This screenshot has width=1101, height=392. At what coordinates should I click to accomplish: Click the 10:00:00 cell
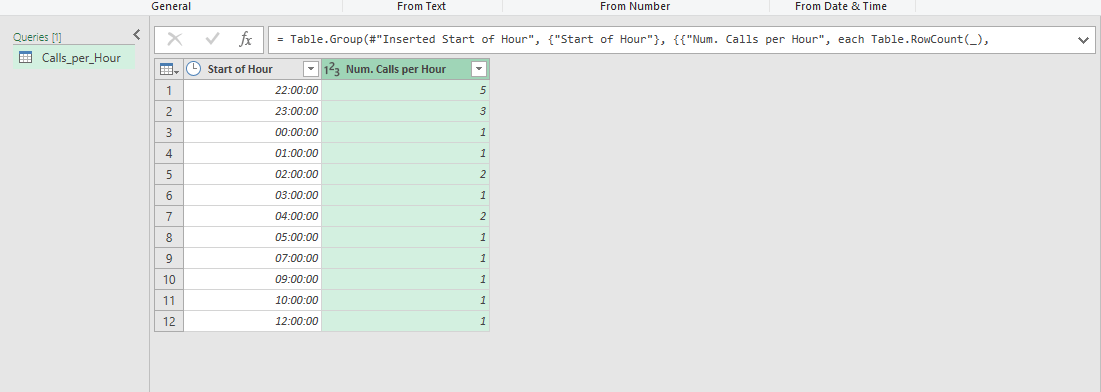click(252, 300)
